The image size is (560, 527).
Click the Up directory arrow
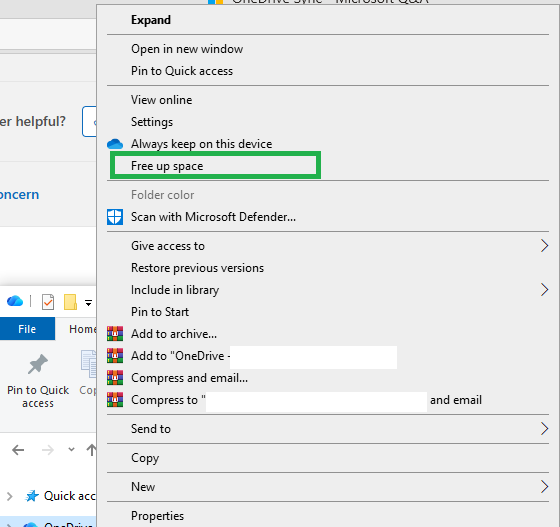91,450
